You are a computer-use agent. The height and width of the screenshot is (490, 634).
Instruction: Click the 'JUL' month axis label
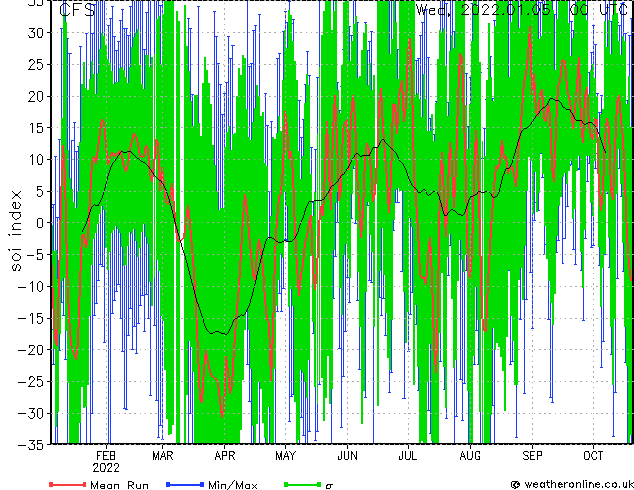pyautogui.click(x=408, y=456)
